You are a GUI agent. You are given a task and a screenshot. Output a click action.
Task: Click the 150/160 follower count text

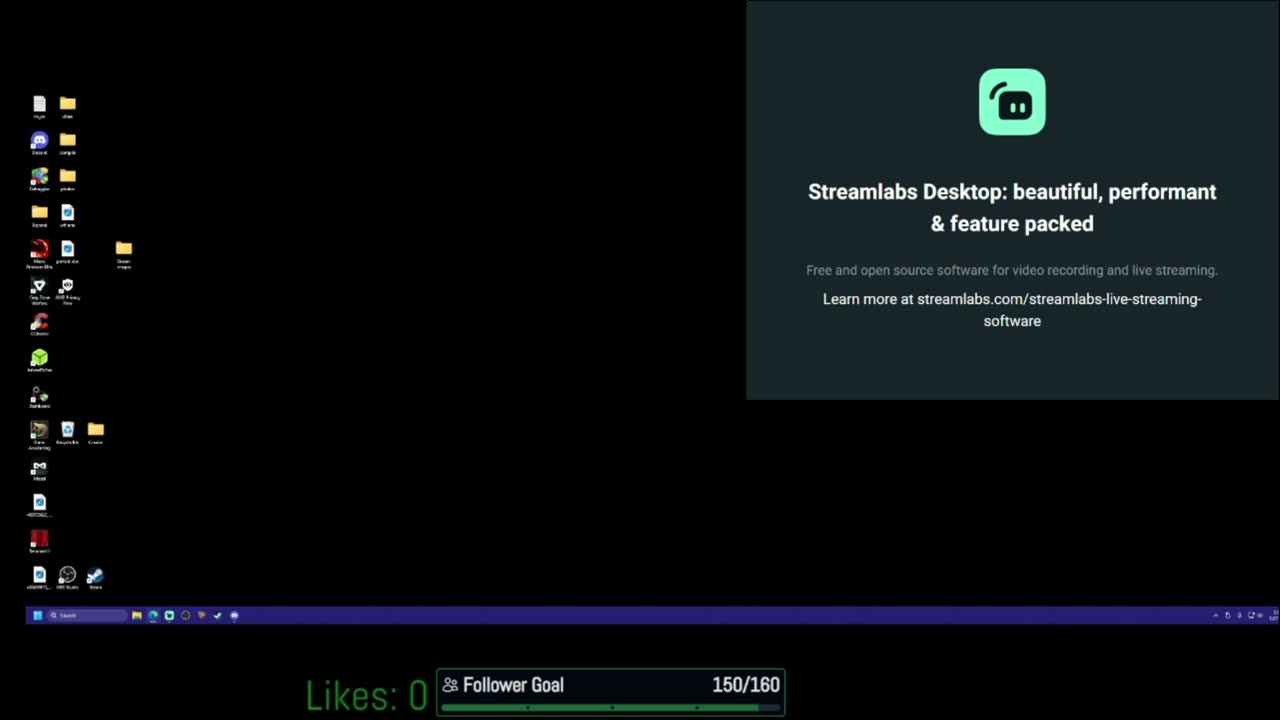coord(746,685)
